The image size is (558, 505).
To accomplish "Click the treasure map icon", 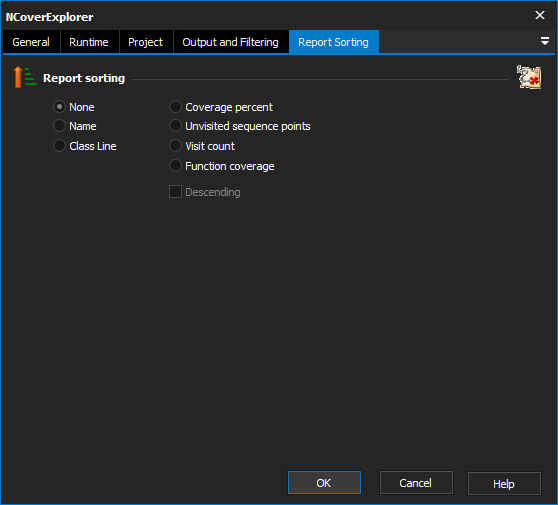I will (529, 77).
